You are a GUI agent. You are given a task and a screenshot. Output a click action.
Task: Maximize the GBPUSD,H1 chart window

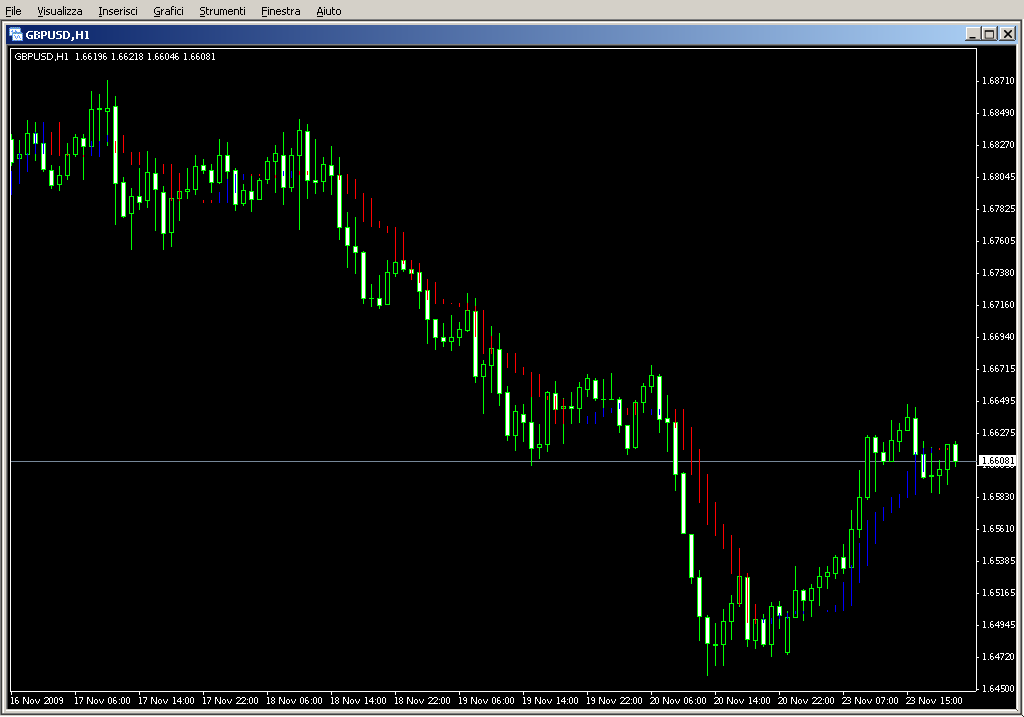[x=989, y=33]
